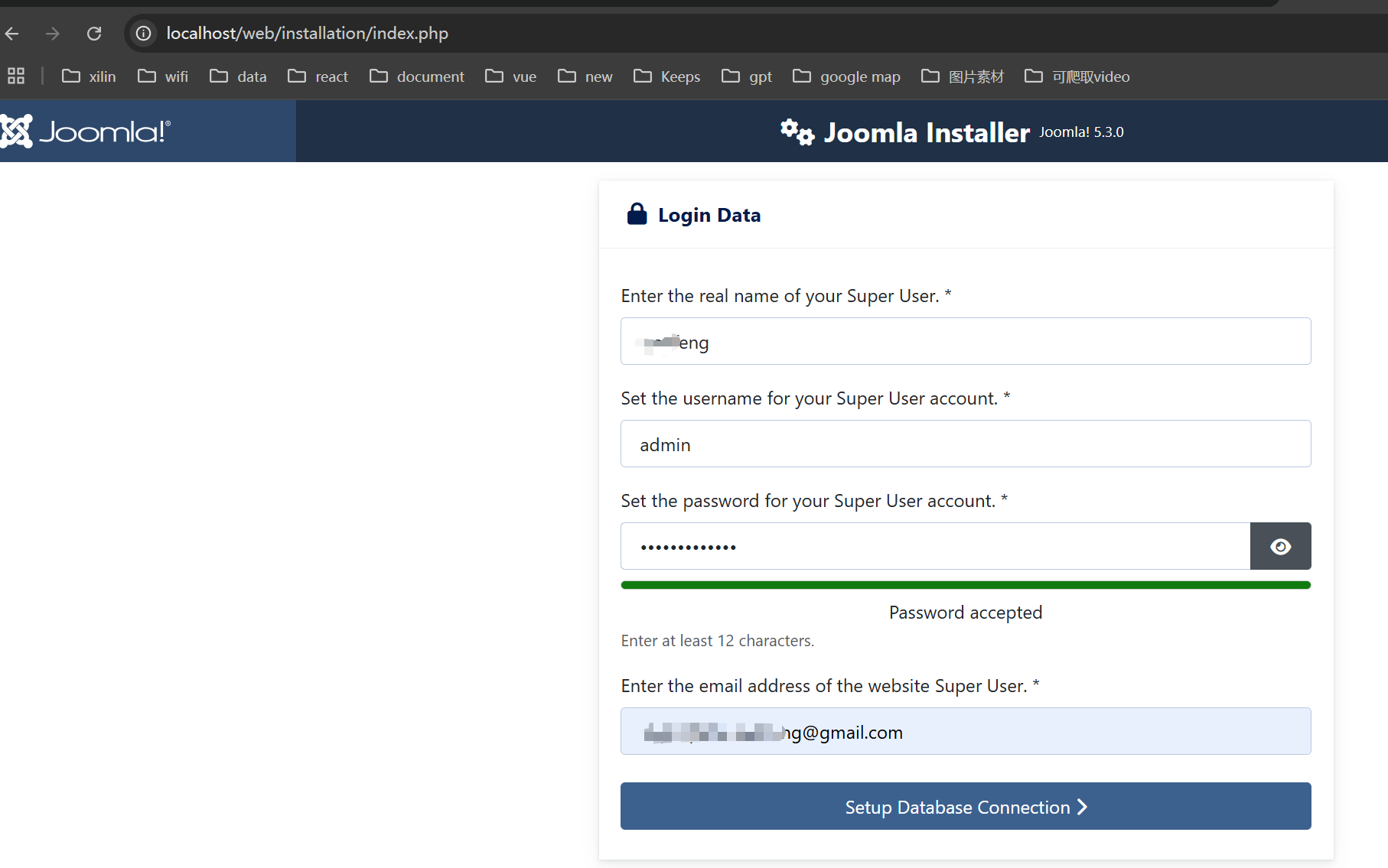1388x868 pixels.
Task: Open the wifi bookmark folder
Action: 163,76
